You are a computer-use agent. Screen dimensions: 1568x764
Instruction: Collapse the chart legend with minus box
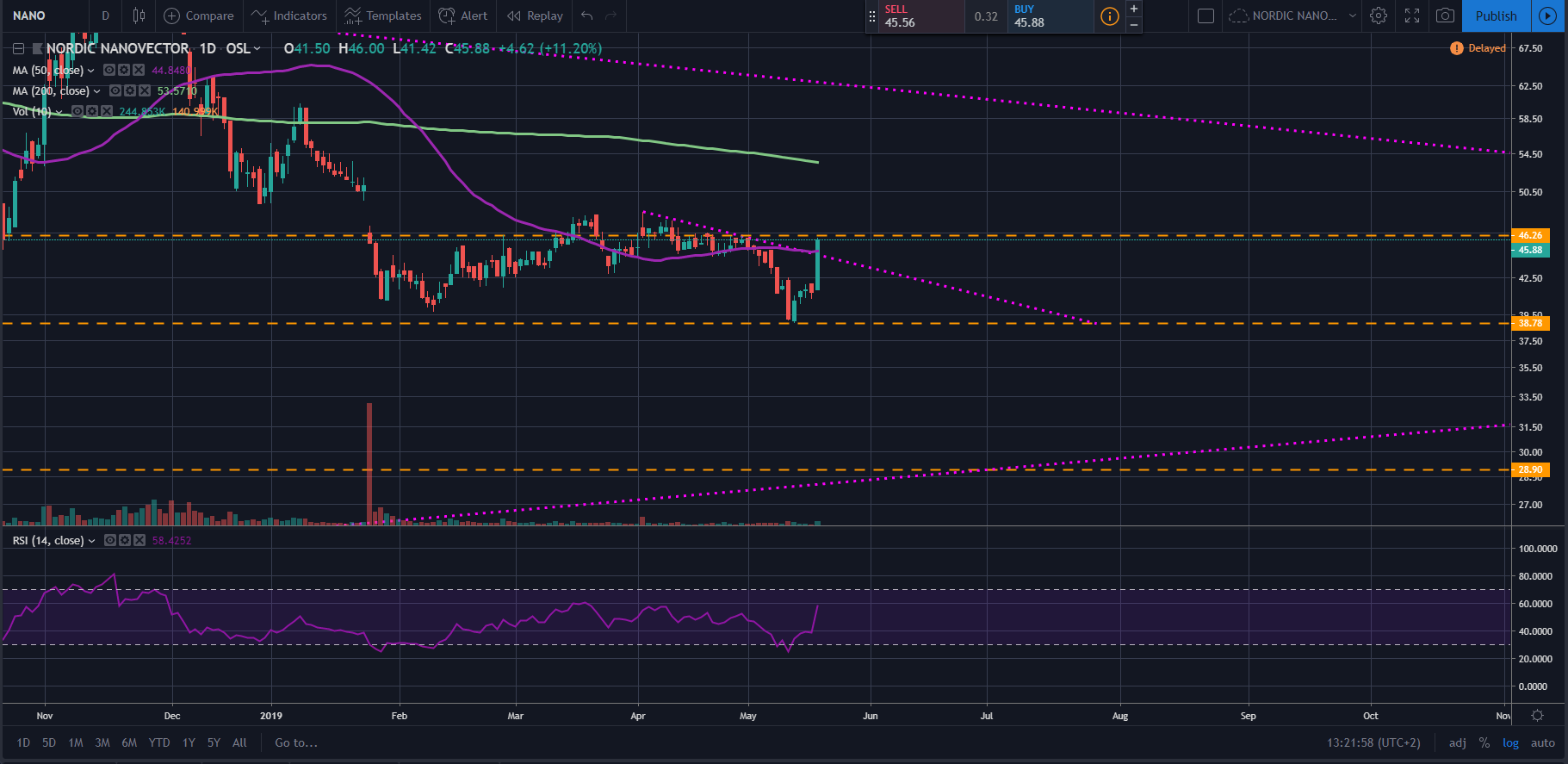tap(18, 48)
